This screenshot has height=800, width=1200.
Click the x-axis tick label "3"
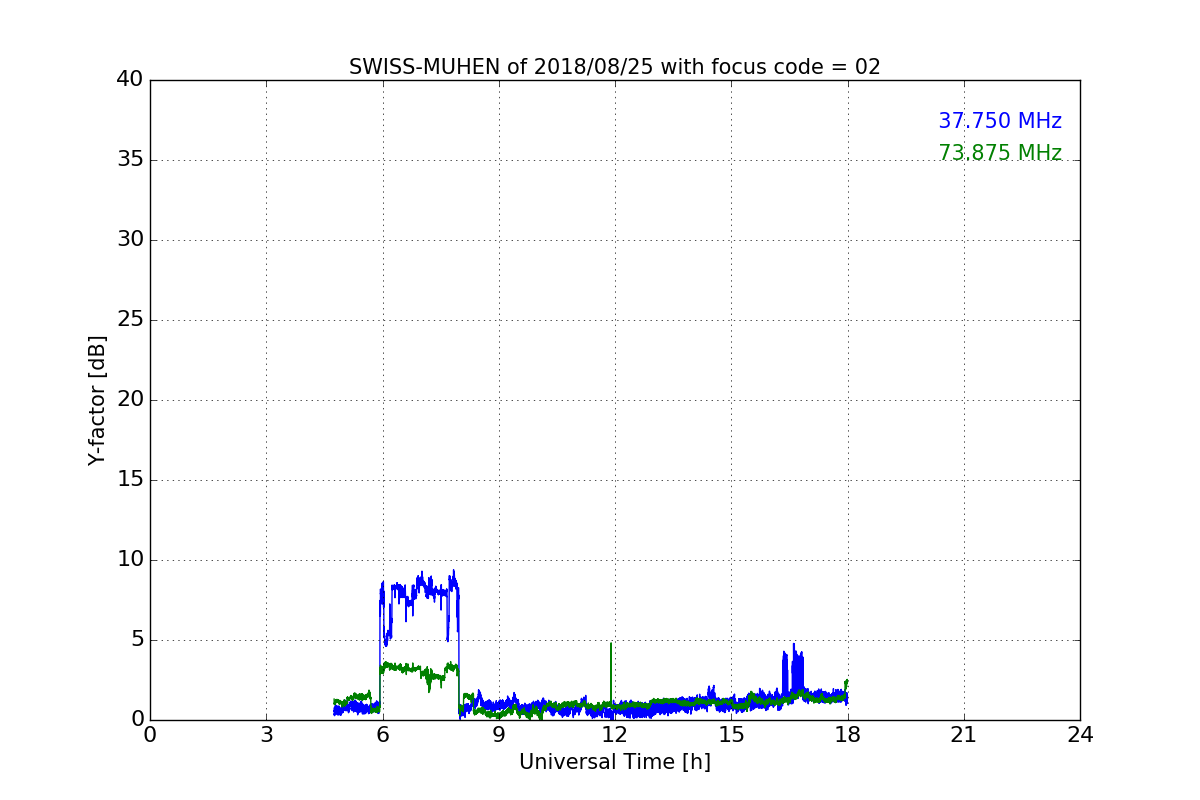266,734
